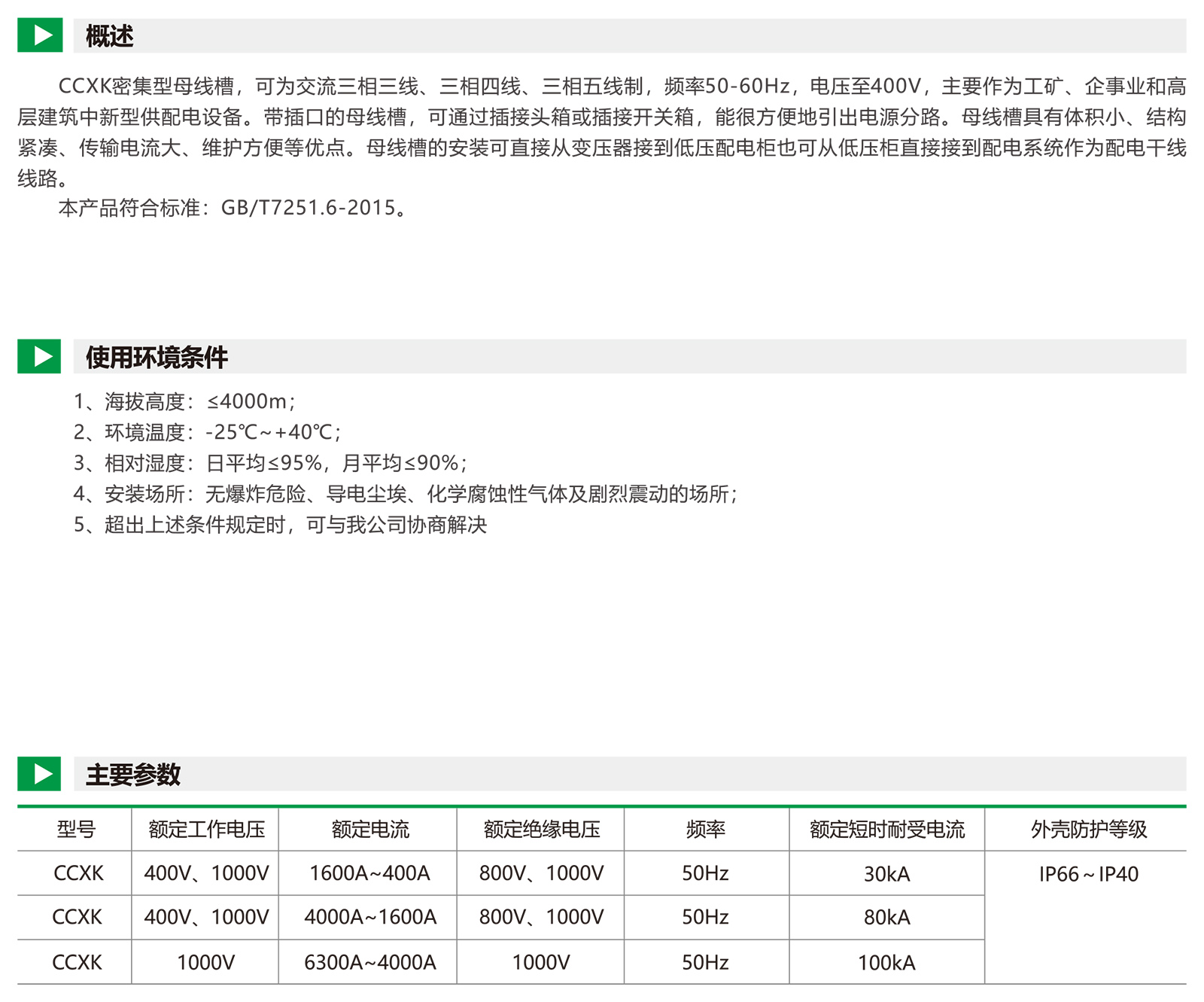Select the 概述 section heading
1204x1002 pixels.
pyautogui.click(x=110, y=36)
